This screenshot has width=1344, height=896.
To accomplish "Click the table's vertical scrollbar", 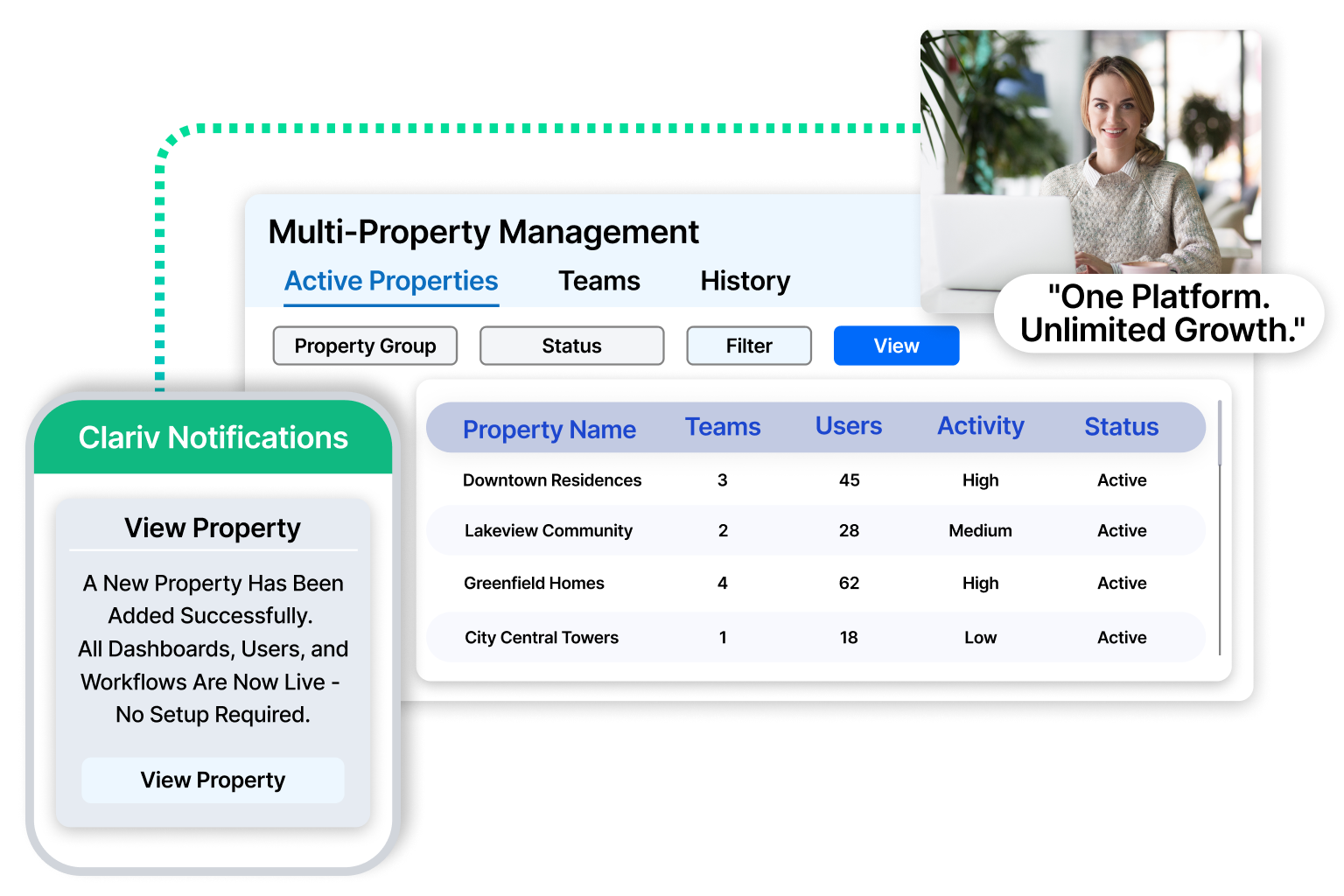I will [x=1220, y=525].
